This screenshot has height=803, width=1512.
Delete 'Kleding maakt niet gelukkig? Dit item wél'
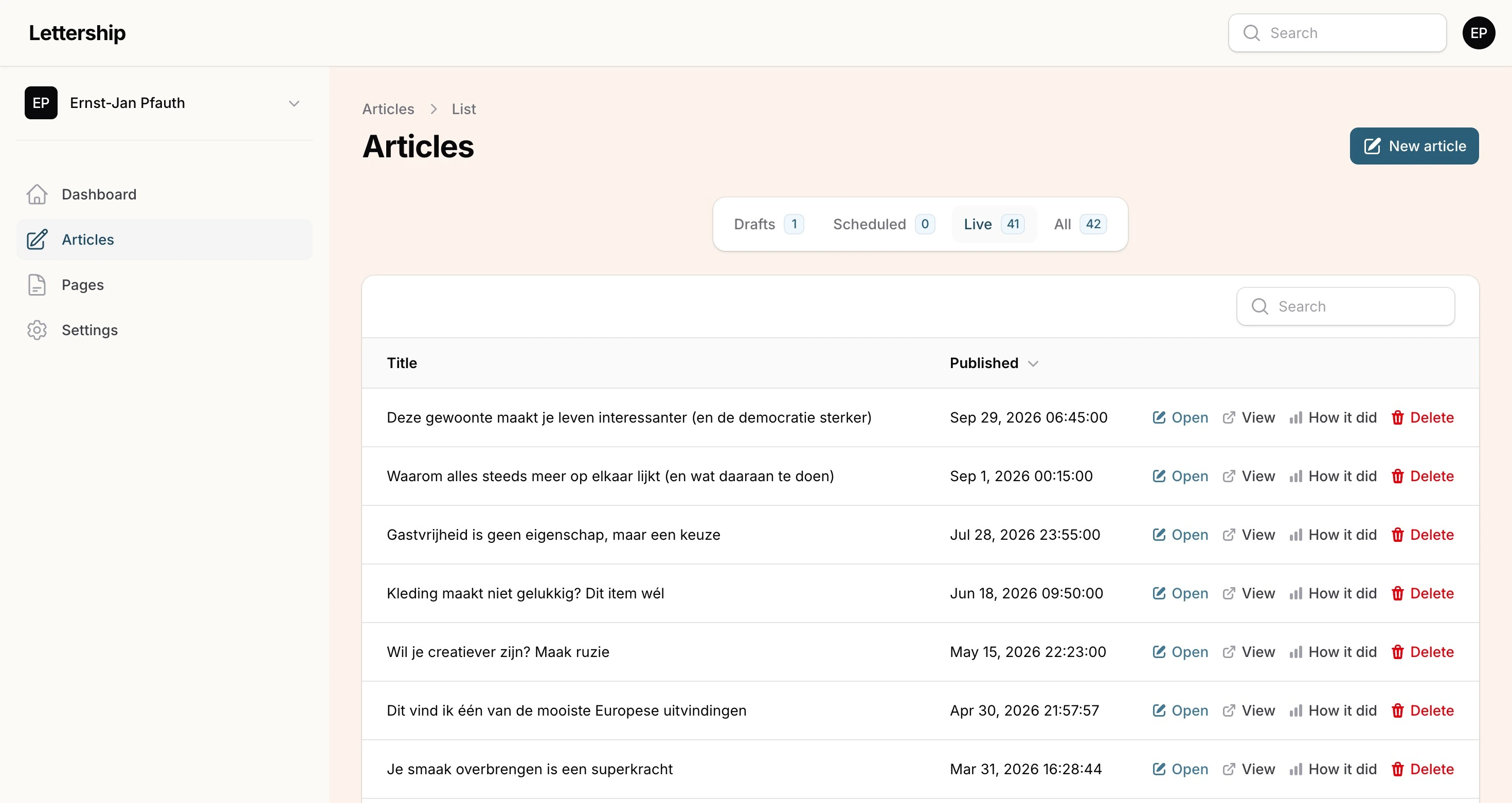pos(1422,593)
